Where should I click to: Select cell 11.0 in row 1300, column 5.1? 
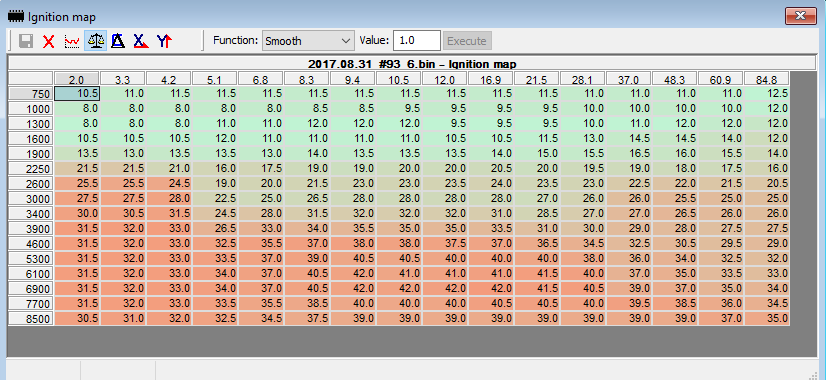tap(215, 124)
